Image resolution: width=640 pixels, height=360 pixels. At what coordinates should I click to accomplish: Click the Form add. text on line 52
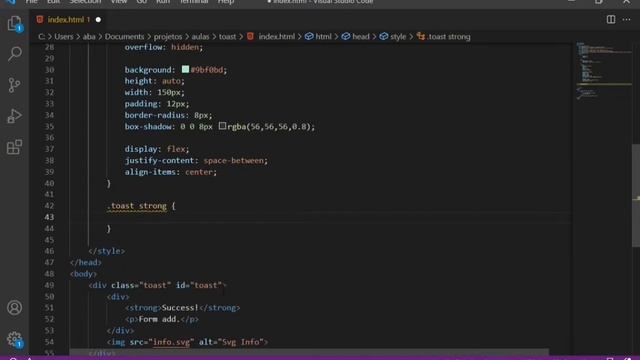pyautogui.click(x=159, y=319)
